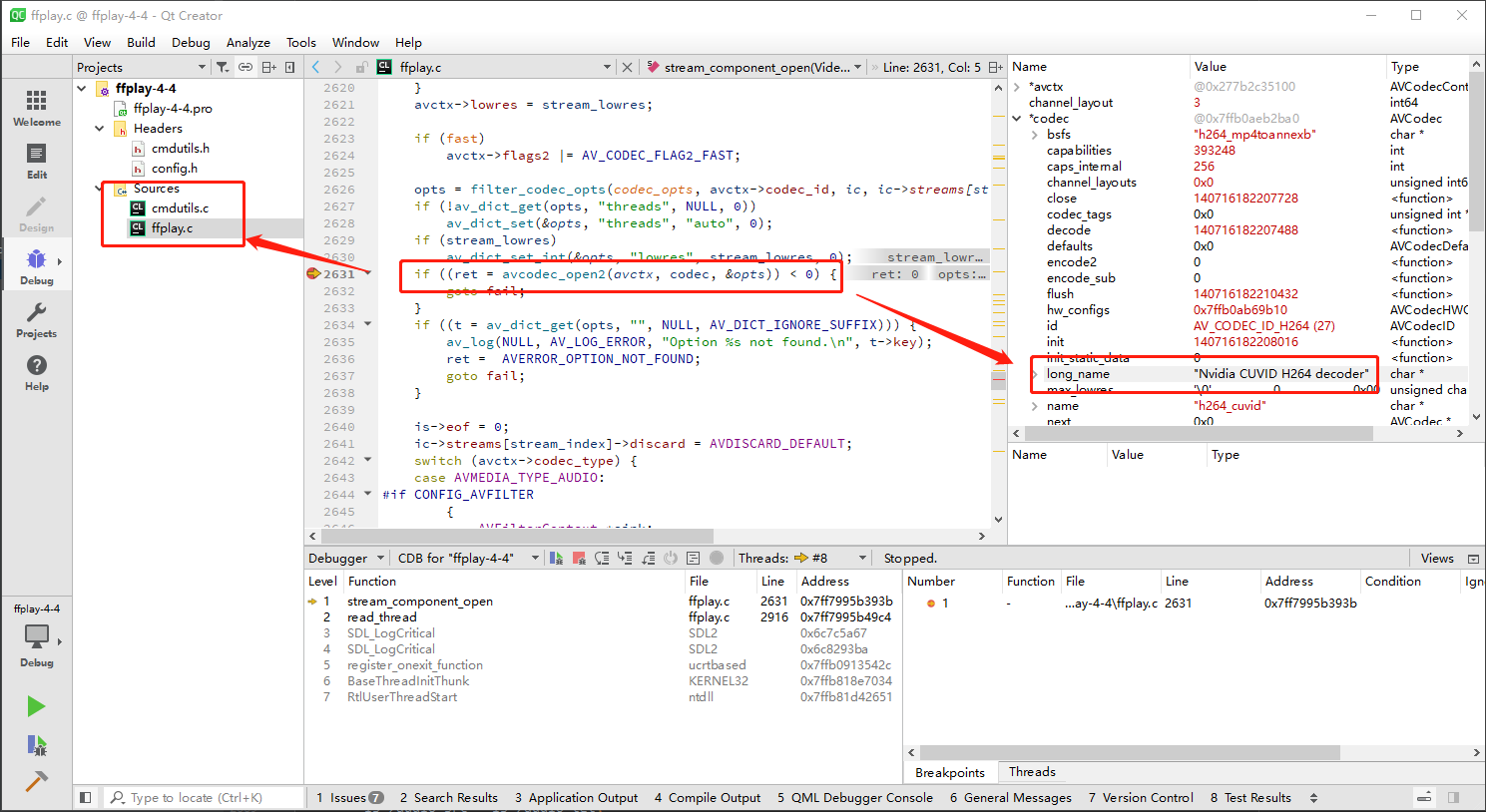Open the Compile Output pane

[708, 797]
